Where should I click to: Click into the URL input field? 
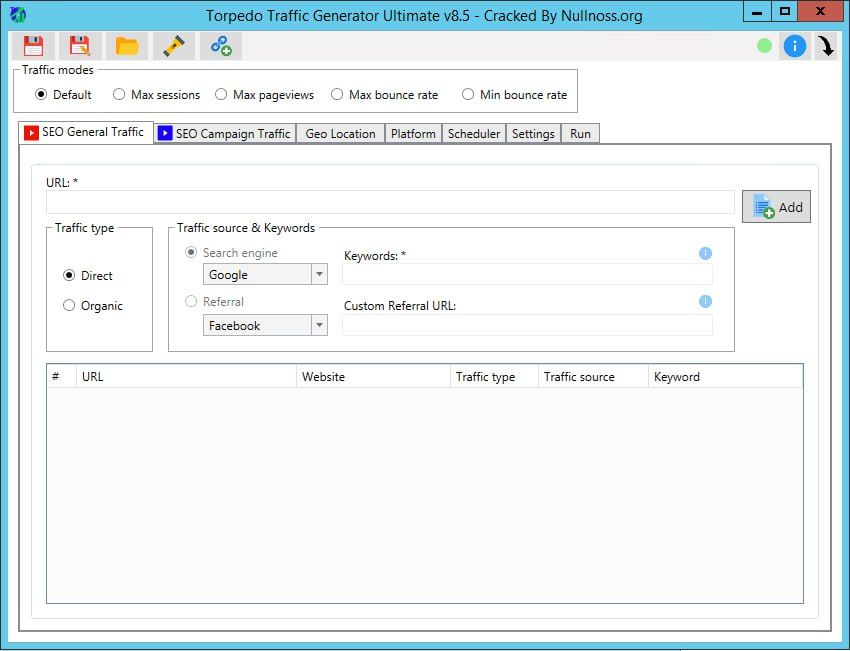point(390,203)
